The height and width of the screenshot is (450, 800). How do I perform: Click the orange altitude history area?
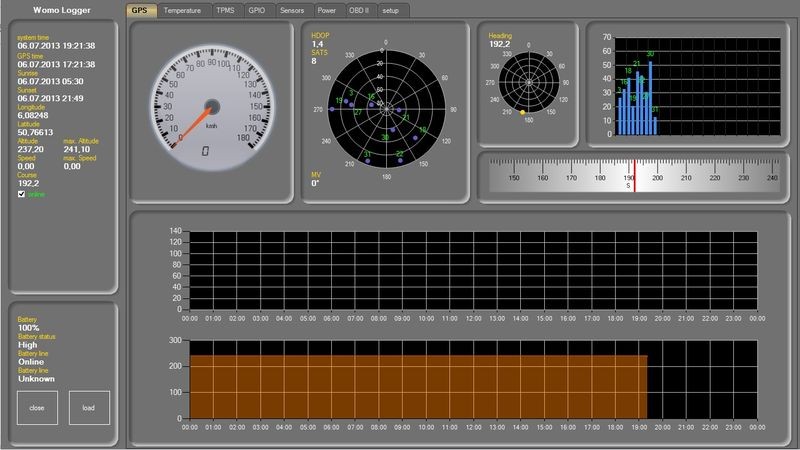(418, 386)
